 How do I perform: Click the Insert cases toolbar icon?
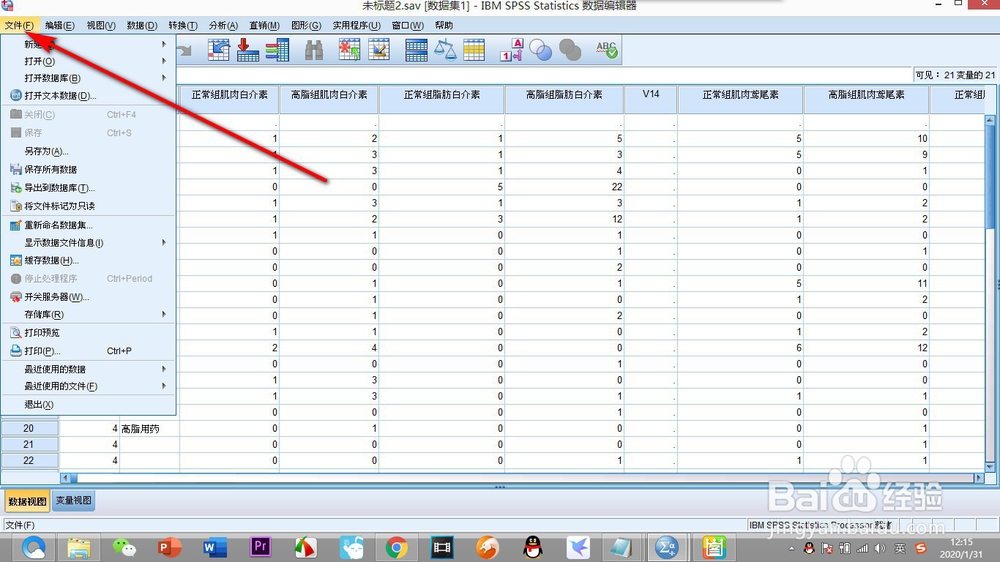click(x=349, y=50)
